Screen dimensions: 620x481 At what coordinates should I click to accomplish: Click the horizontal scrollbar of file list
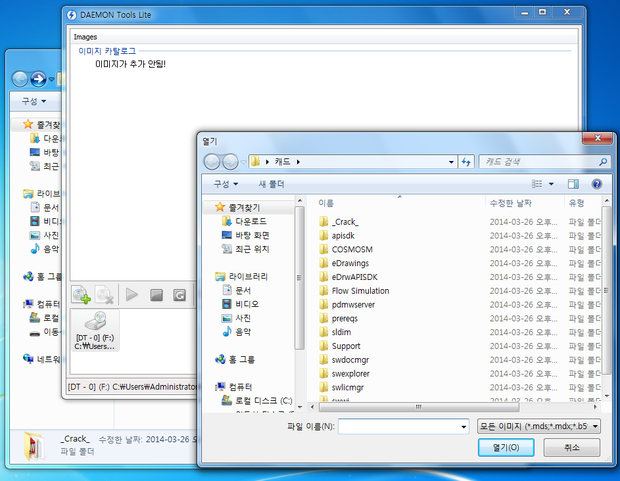[418, 407]
